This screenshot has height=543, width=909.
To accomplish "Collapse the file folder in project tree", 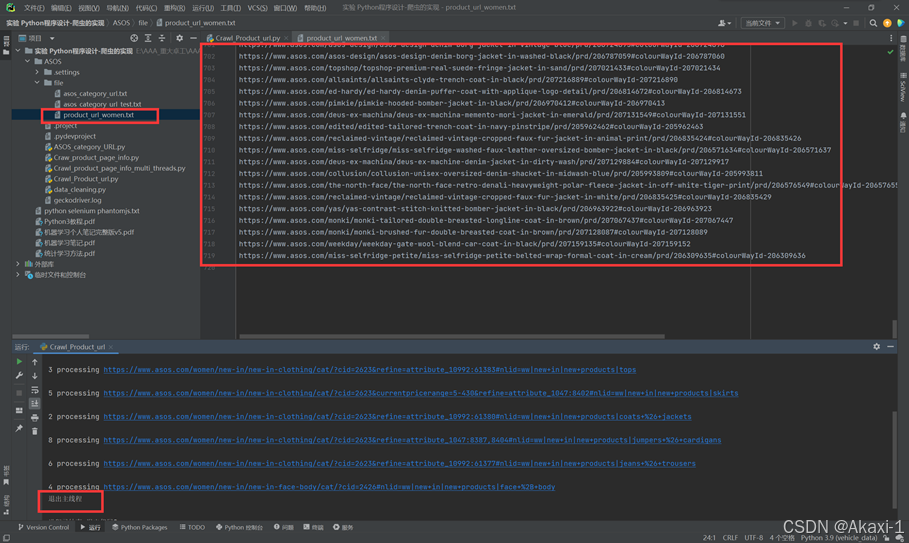I will click(37, 83).
